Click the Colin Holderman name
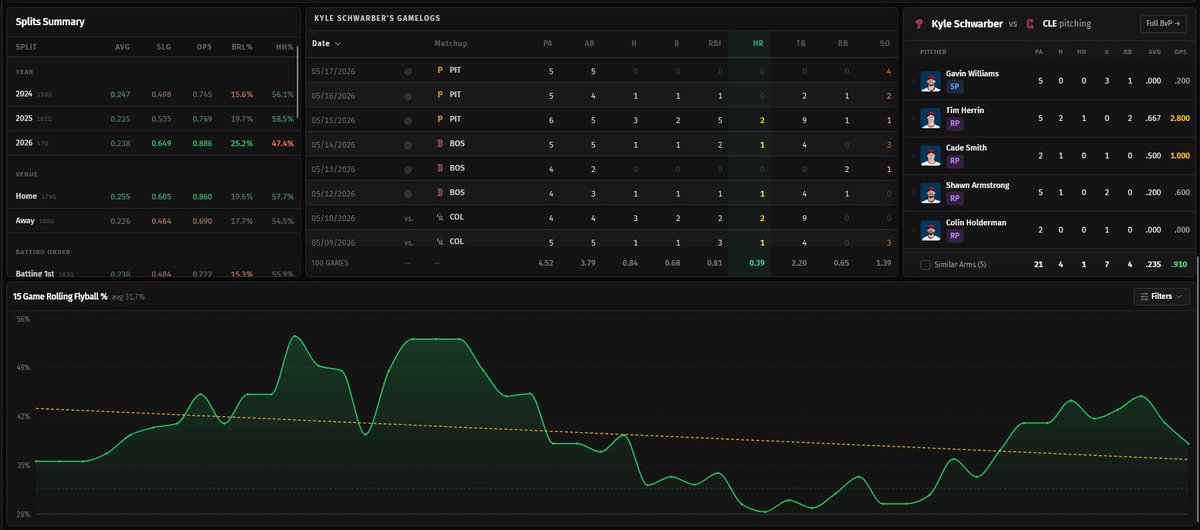 [976, 224]
